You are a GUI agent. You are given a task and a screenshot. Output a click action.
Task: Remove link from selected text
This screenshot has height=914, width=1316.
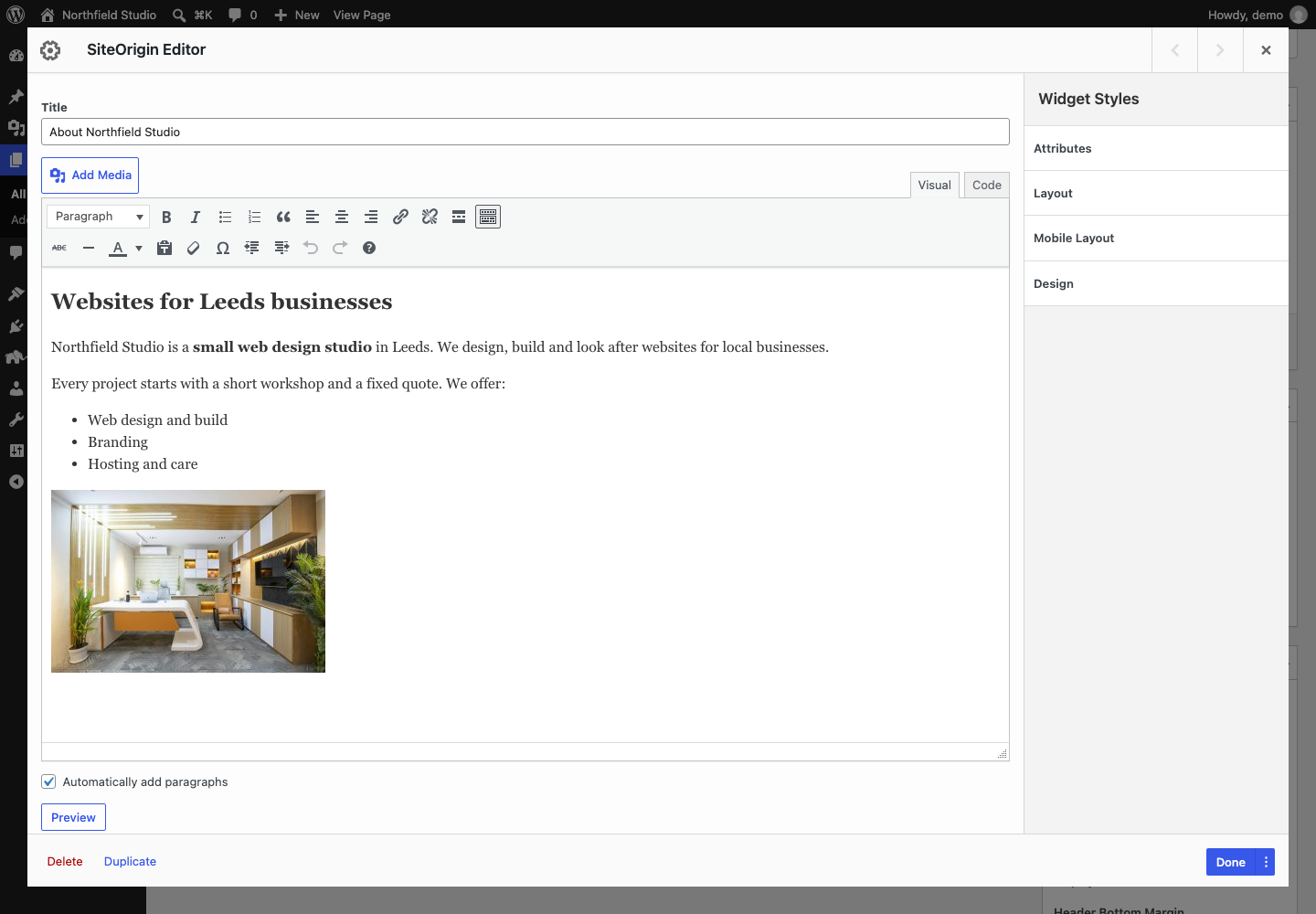click(430, 217)
